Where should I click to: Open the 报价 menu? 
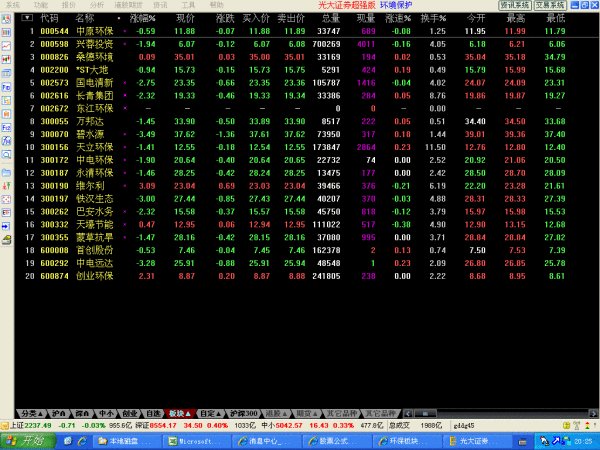coord(69,5)
